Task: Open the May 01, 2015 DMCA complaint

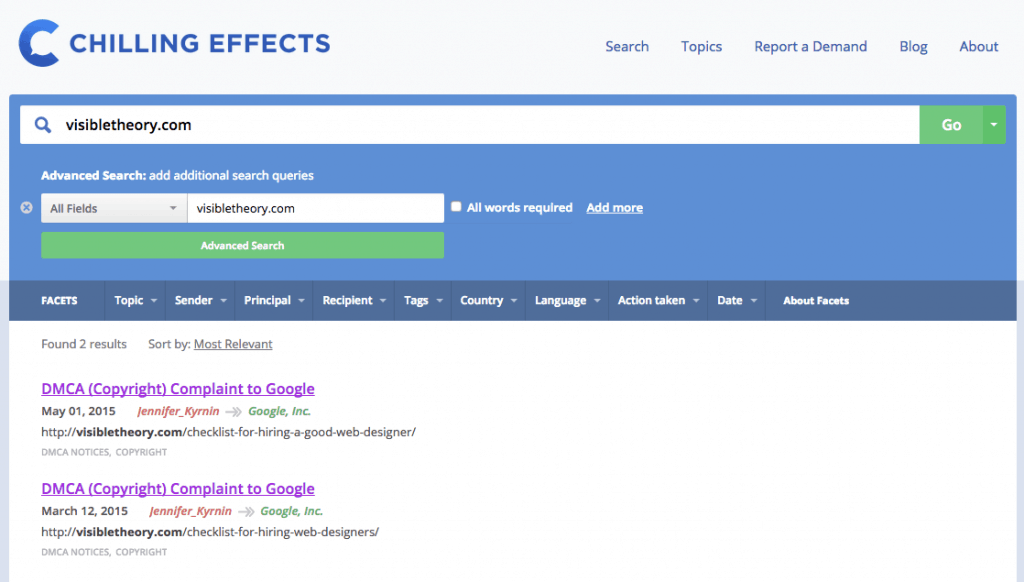Action: [178, 389]
